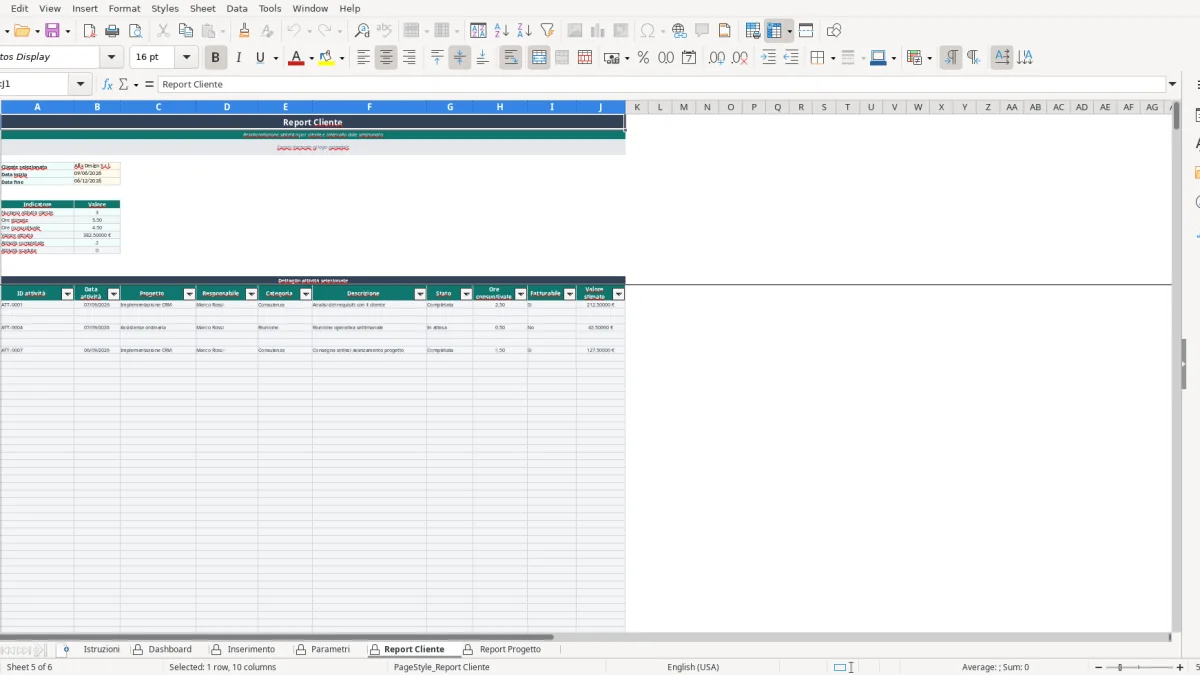
Task: Open print preview toggle
Action: [x=136, y=31]
